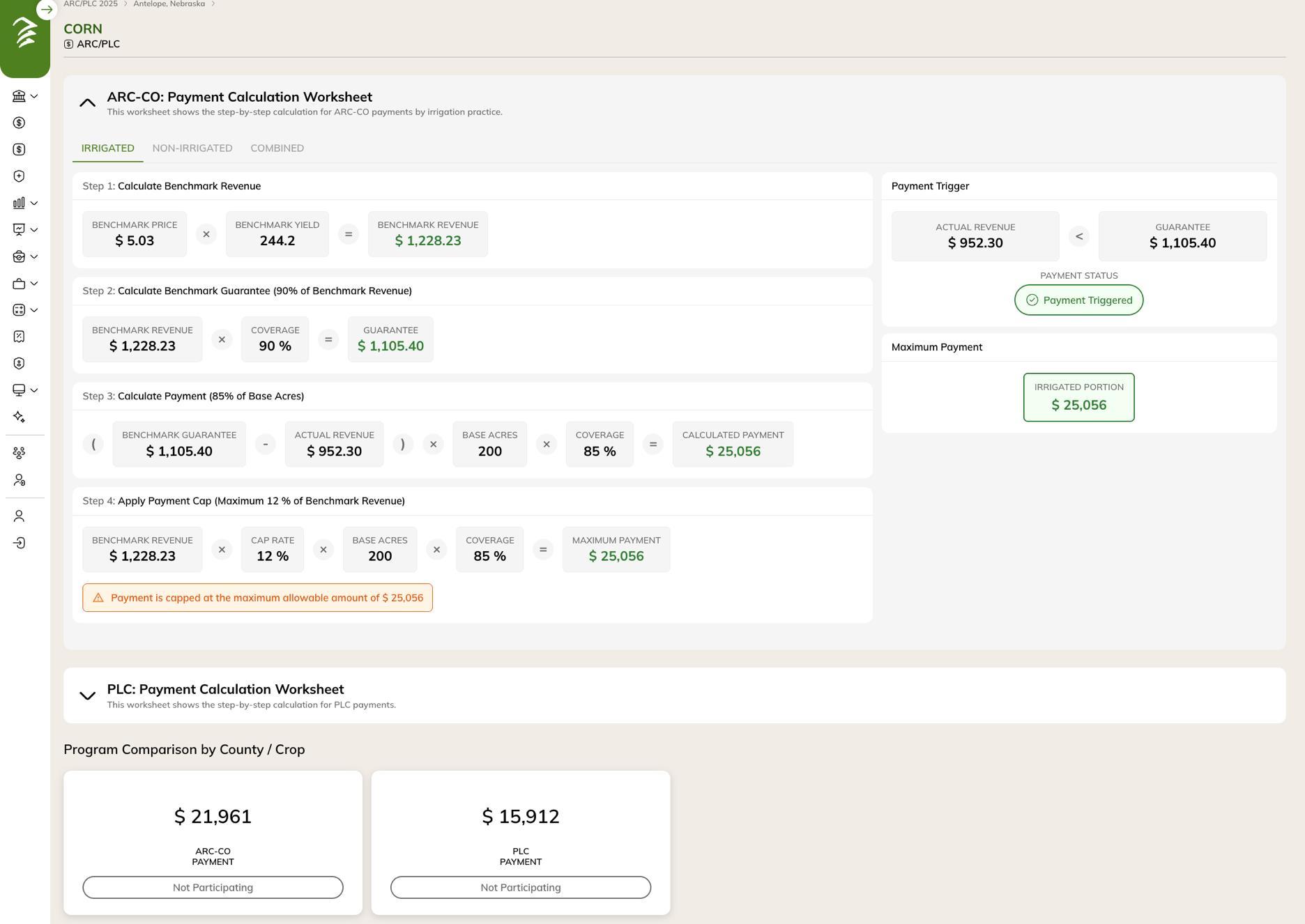The image size is (1305, 924).
Task: Click the people group sidebar icon
Action: (x=19, y=453)
